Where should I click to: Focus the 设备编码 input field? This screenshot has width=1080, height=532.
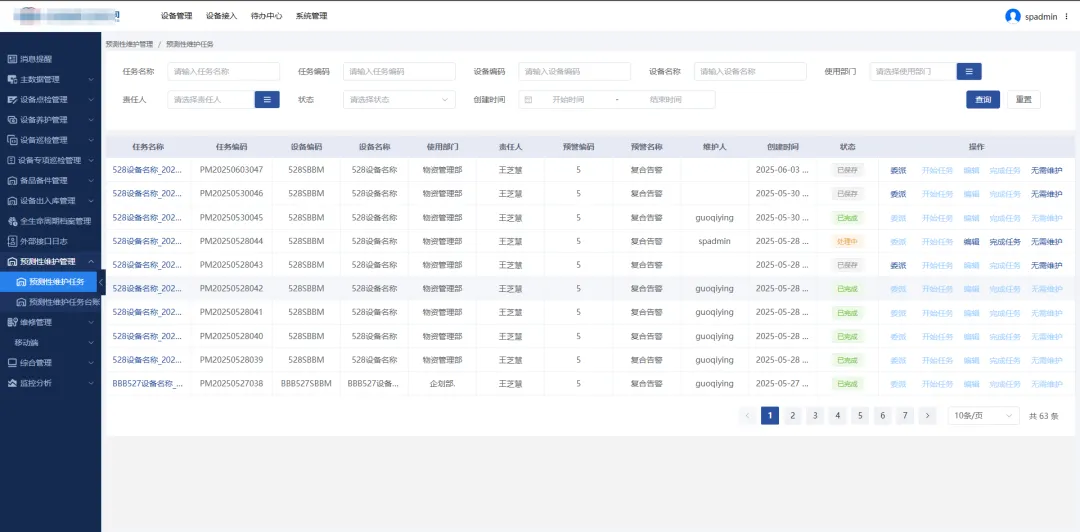point(574,72)
